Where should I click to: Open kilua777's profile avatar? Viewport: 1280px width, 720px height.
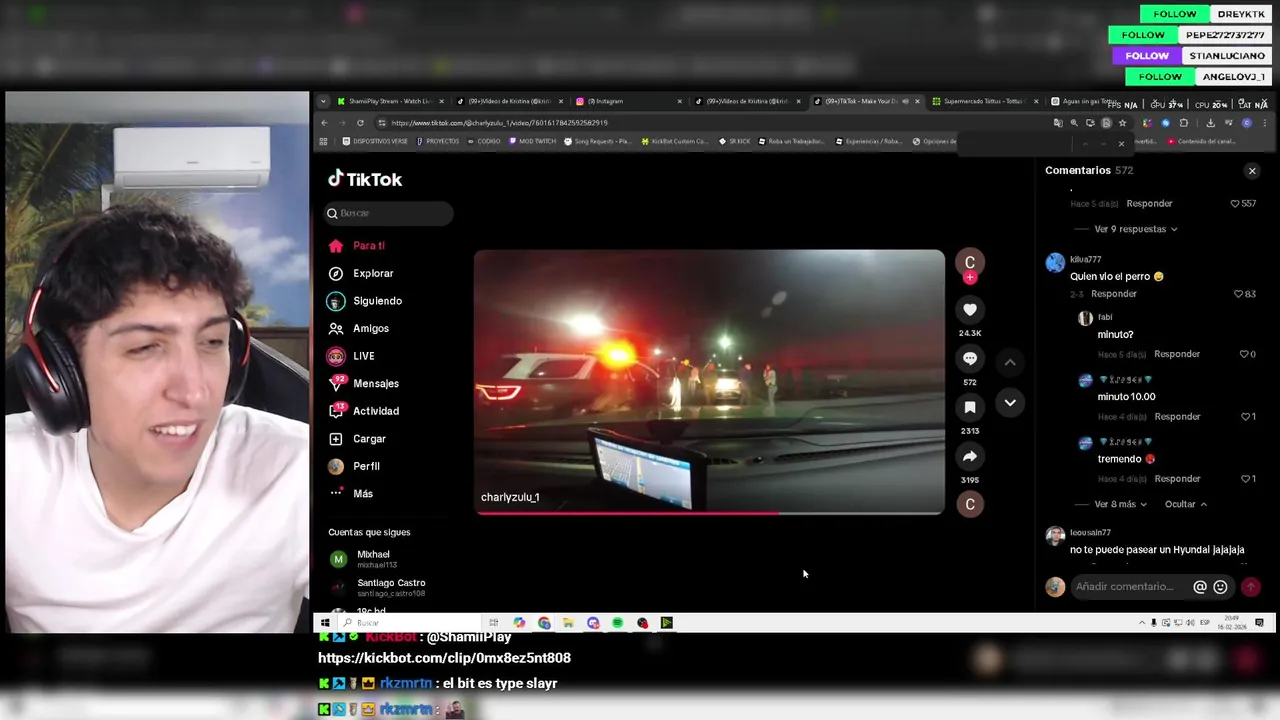(1055, 263)
